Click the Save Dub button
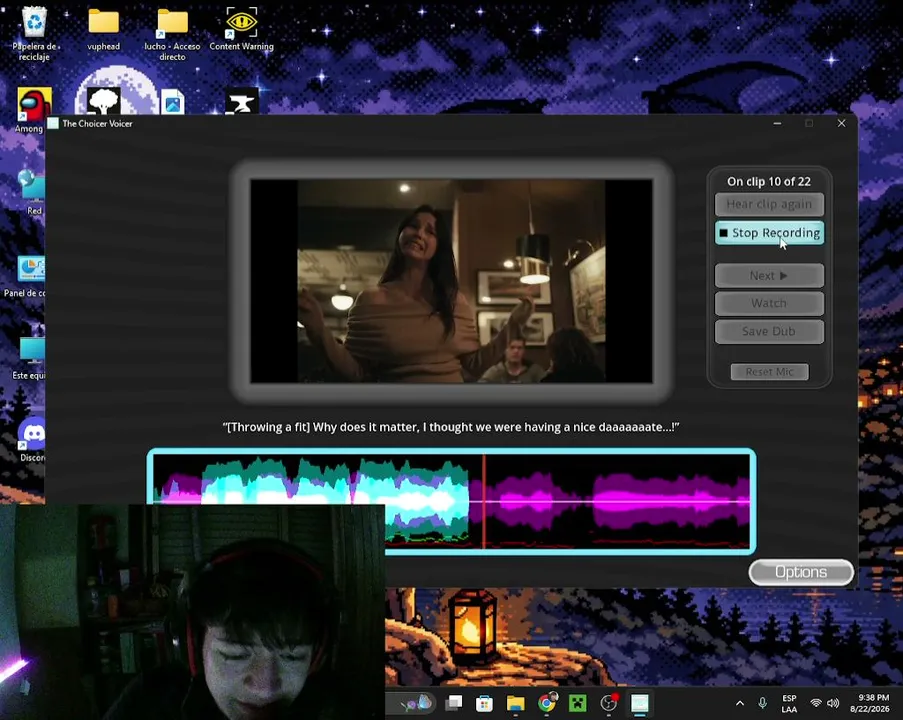Image resolution: width=903 pixels, height=720 pixels. (x=769, y=331)
